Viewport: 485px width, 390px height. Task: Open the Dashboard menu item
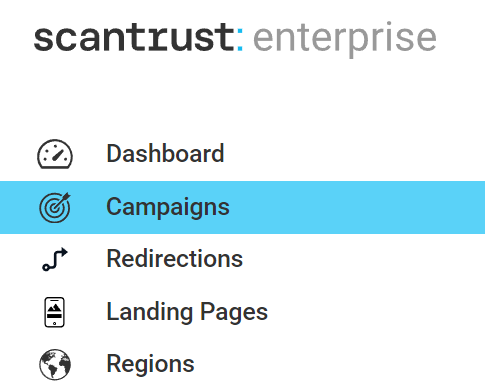(x=165, y=154)
